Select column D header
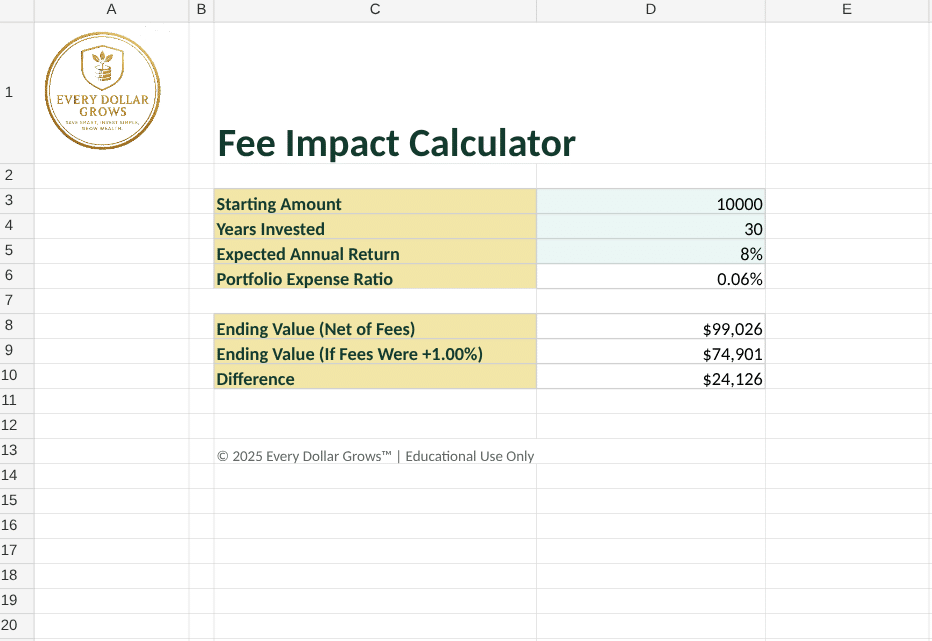This screenshot has height=641, width=932. (x=651, y=10)
